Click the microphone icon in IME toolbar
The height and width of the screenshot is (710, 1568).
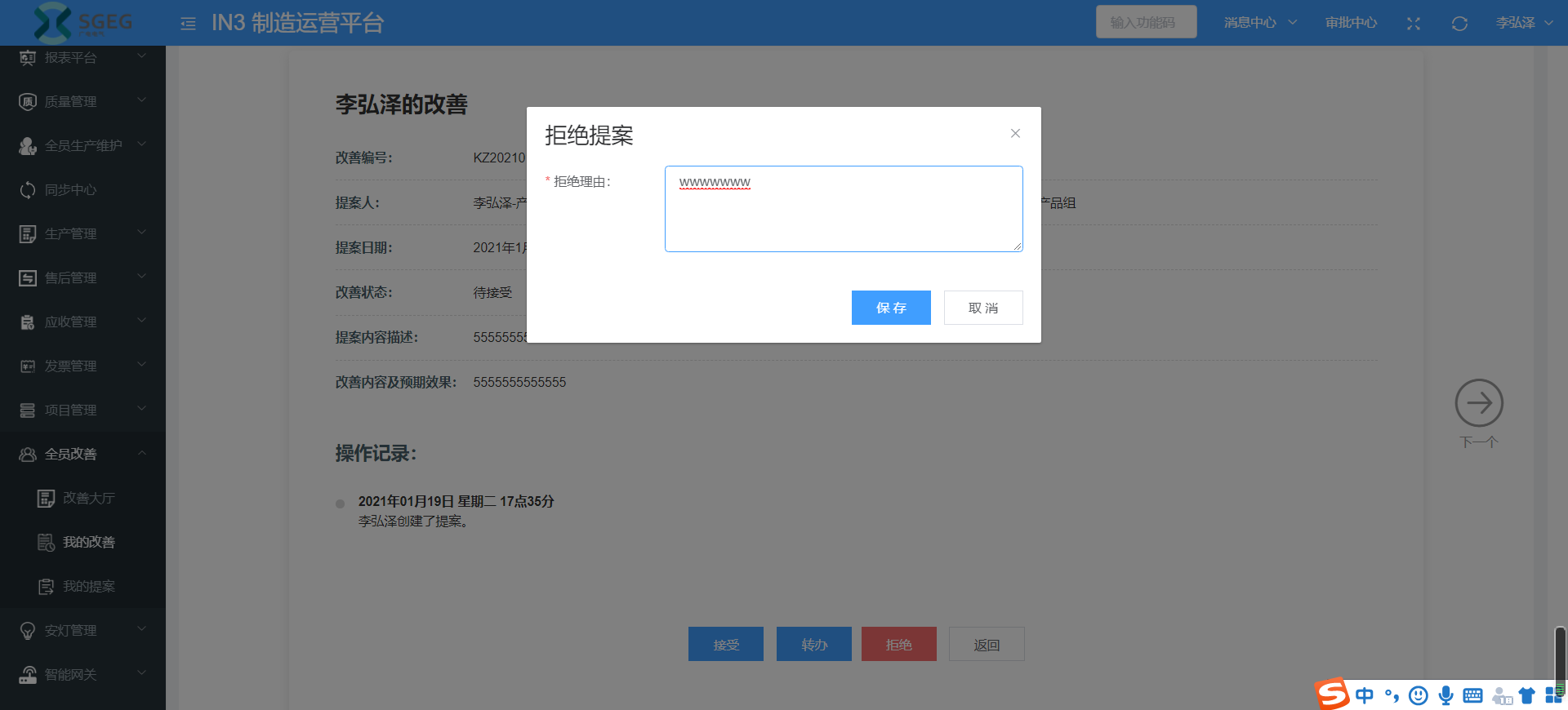pyautogui.click(x=1445, y=695)
